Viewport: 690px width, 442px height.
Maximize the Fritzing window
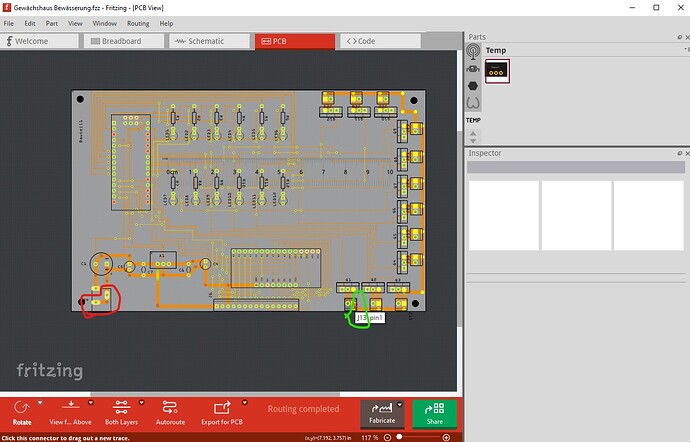(x=656, y=7)
